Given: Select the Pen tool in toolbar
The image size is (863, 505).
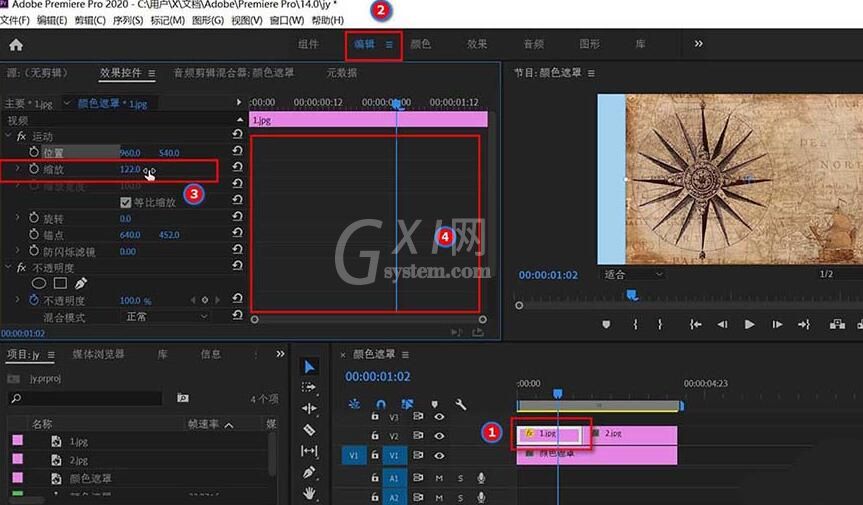Looking at the screenshot, I should pyautogui.click(x=309, y=473).
